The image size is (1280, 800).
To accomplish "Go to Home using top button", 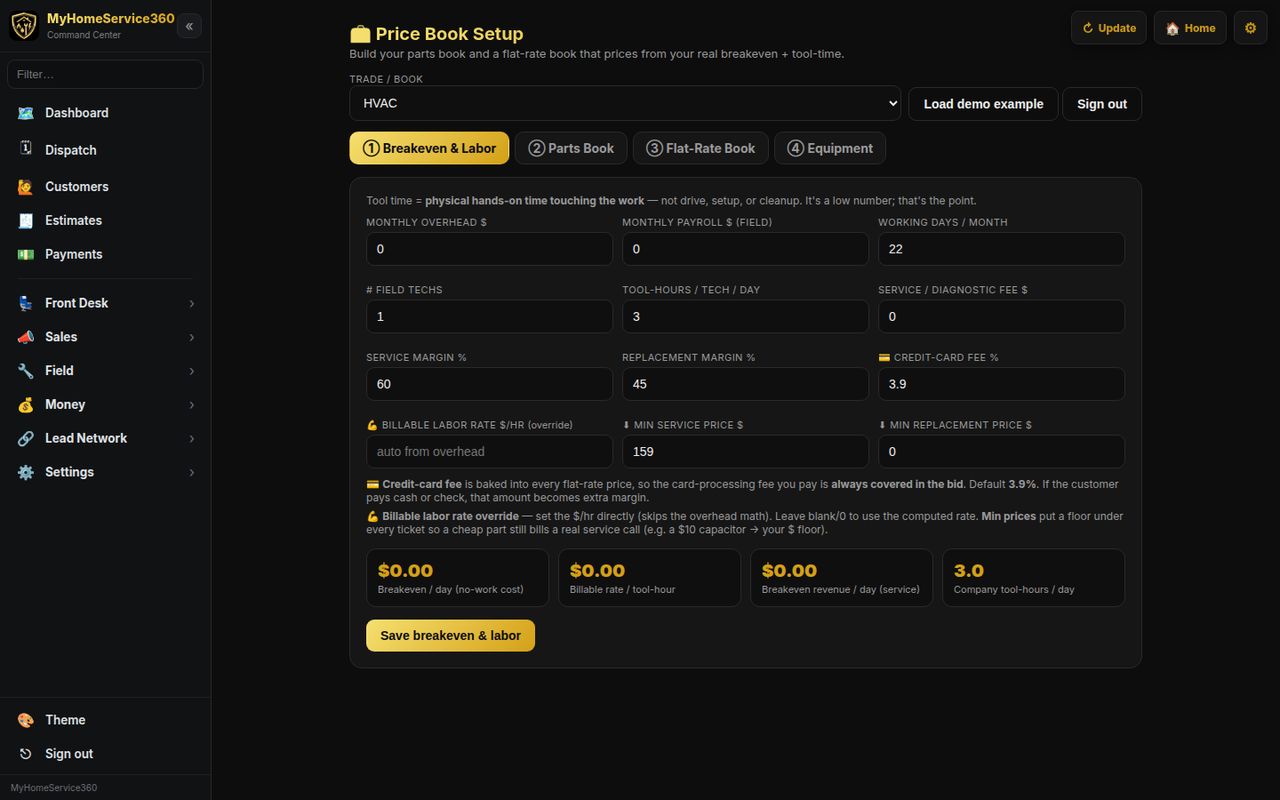I will [x=1190, y=28].
